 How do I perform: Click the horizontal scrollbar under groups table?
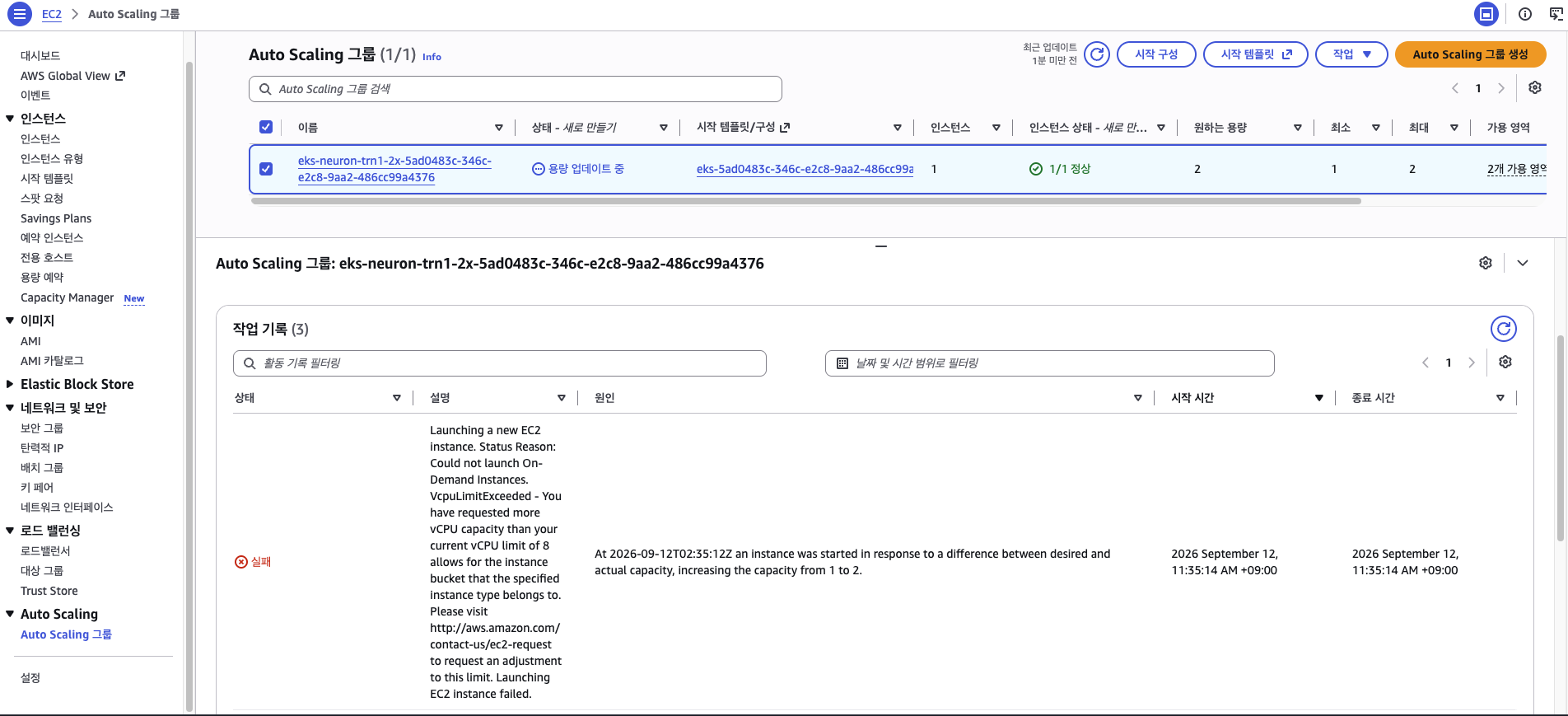[805, 200]
